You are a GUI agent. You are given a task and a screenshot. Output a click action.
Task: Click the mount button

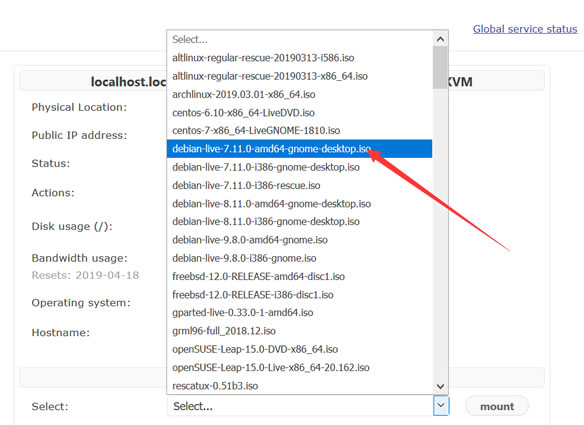[x=497, y=406]
